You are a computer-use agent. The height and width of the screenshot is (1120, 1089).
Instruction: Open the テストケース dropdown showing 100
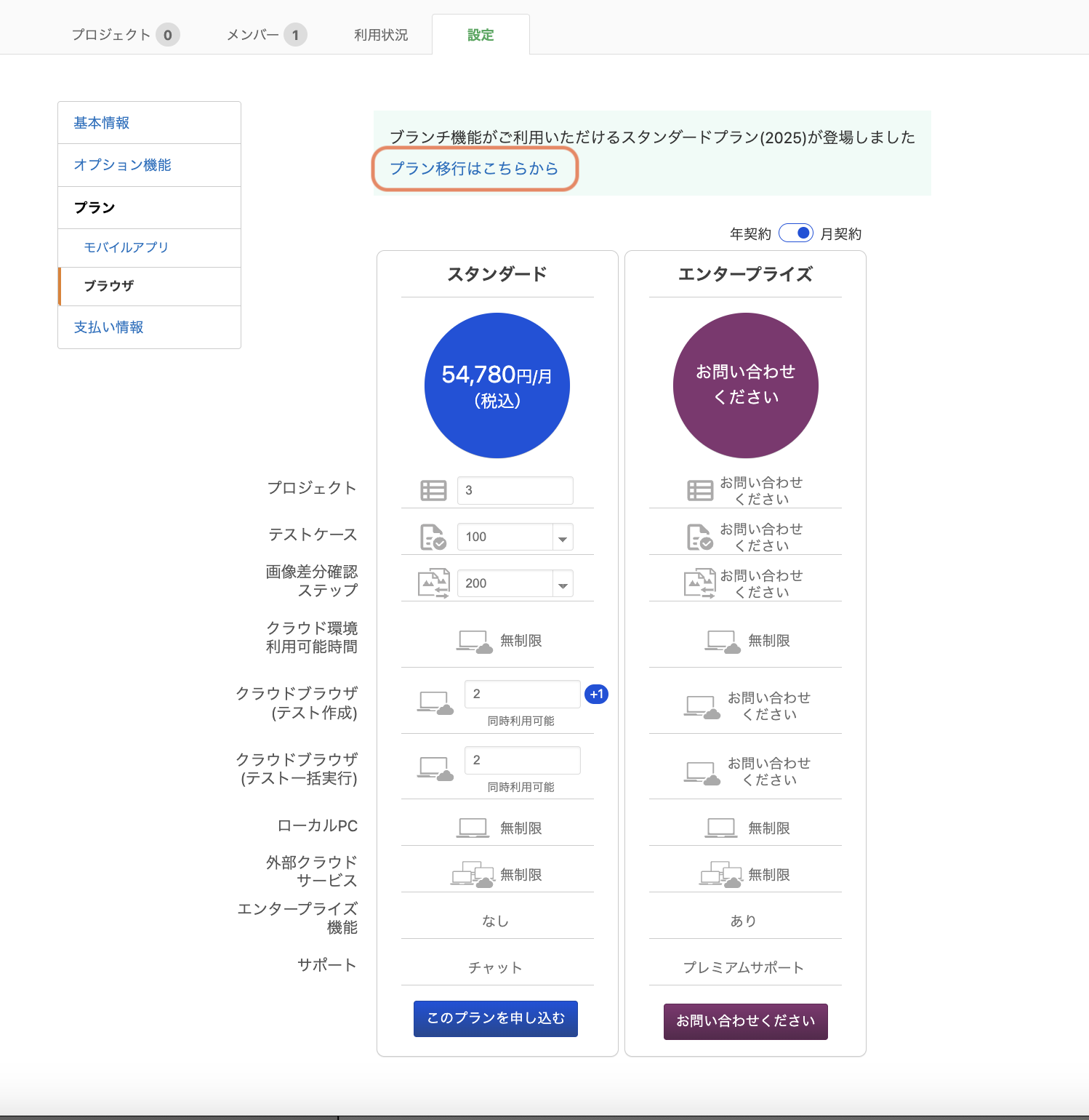pyautogui.click(x=515, y=537)
